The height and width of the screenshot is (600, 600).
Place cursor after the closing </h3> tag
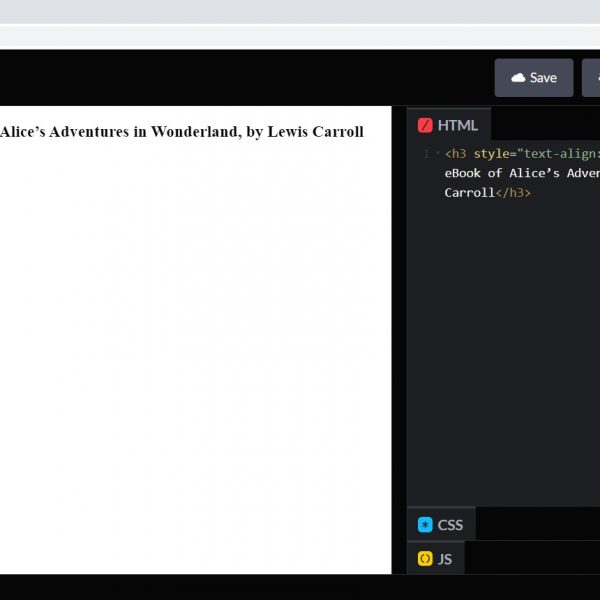coord(531,192)
